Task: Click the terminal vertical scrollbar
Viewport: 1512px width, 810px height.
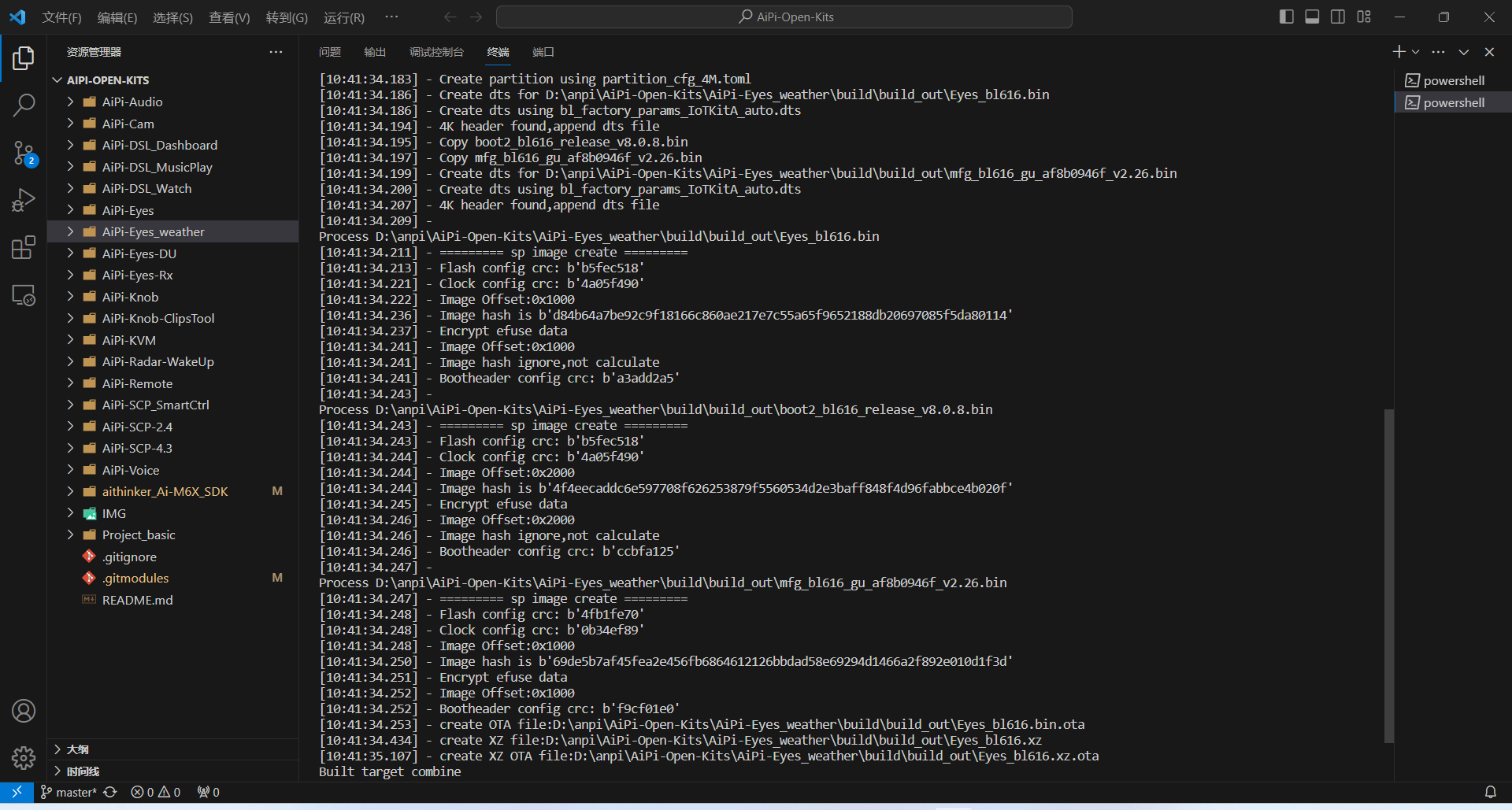Action: click(1389, 575)
